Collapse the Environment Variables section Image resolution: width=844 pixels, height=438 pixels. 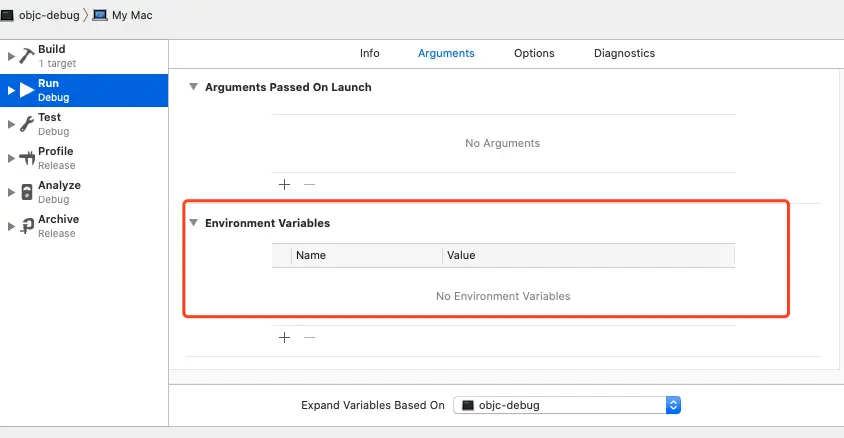click(194, 223)
